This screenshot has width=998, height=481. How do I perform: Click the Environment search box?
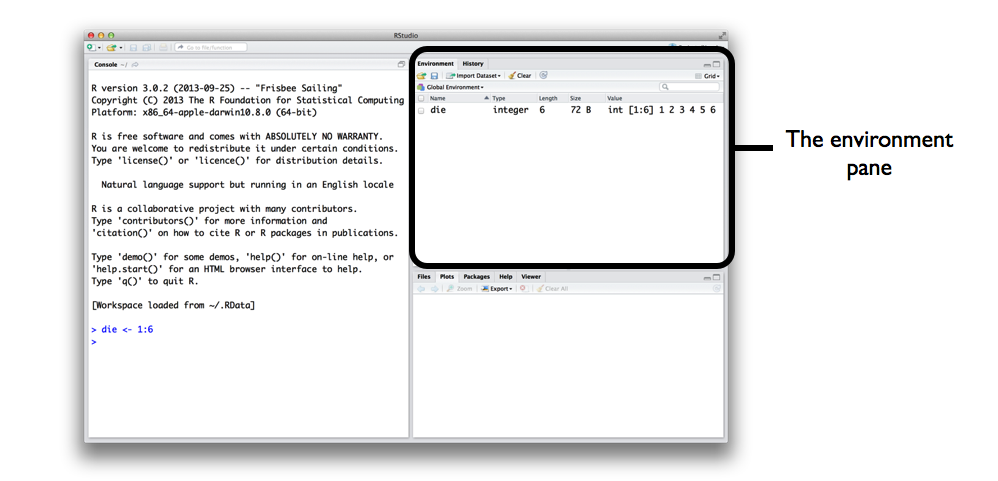tap(689, 87)
